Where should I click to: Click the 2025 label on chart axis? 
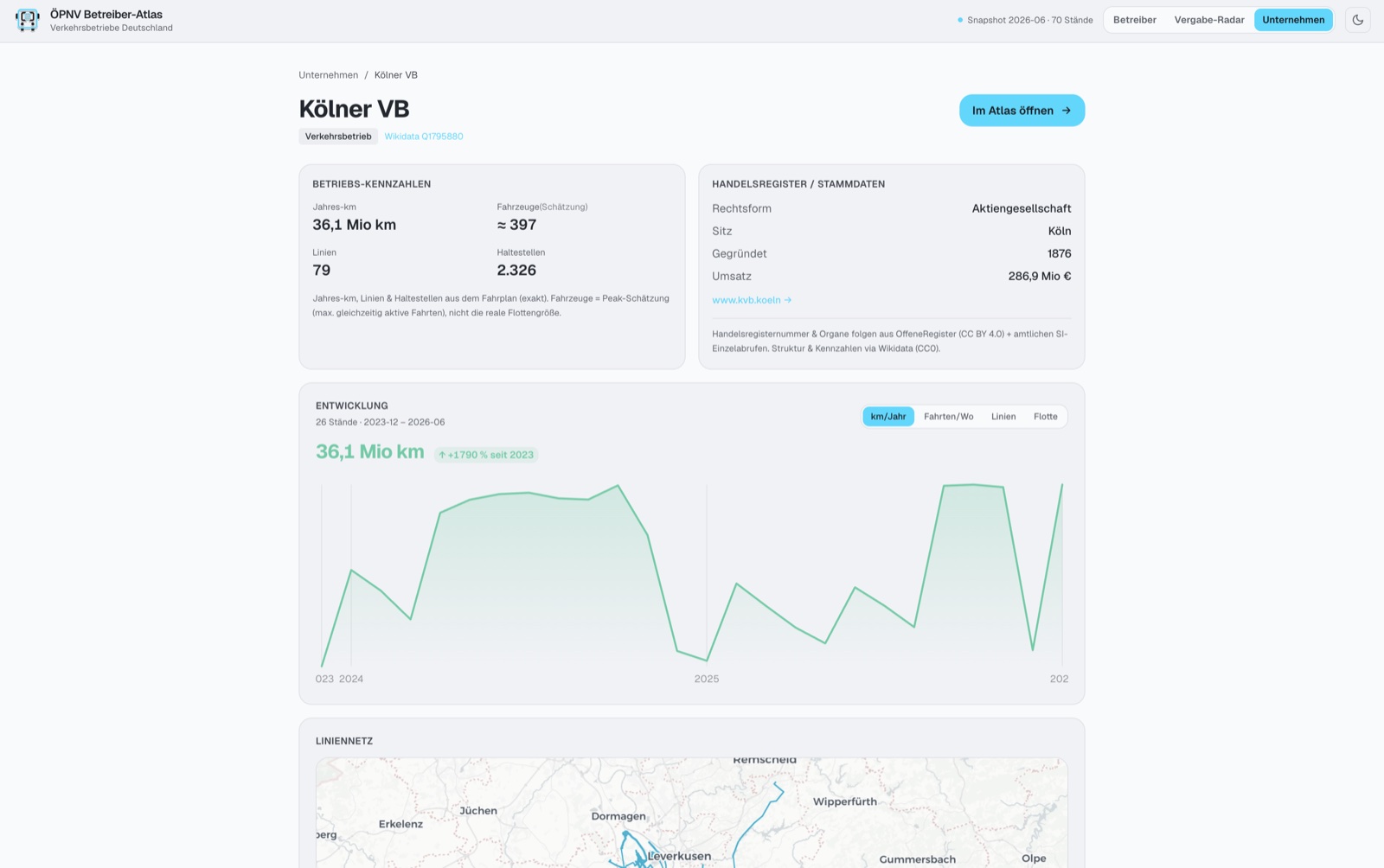[707, 679]
